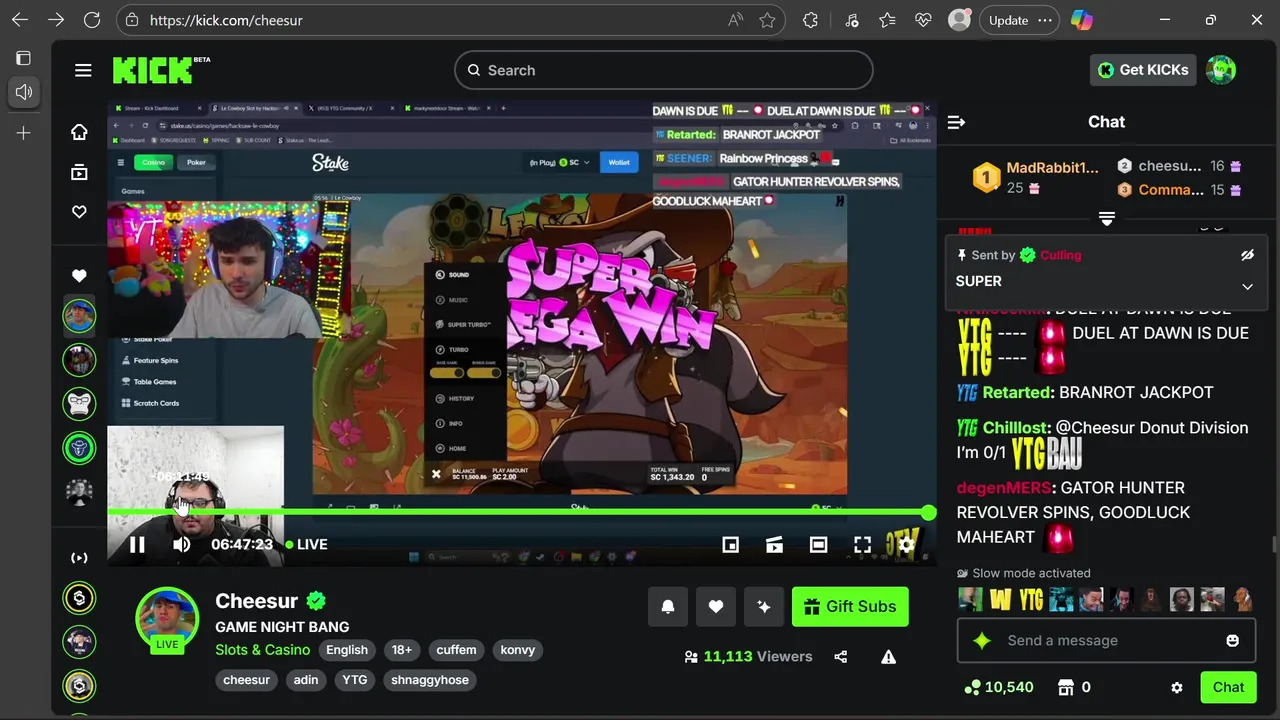Open the user profile avatar menu
The image size is (1280, 720).
point(1221,70)
